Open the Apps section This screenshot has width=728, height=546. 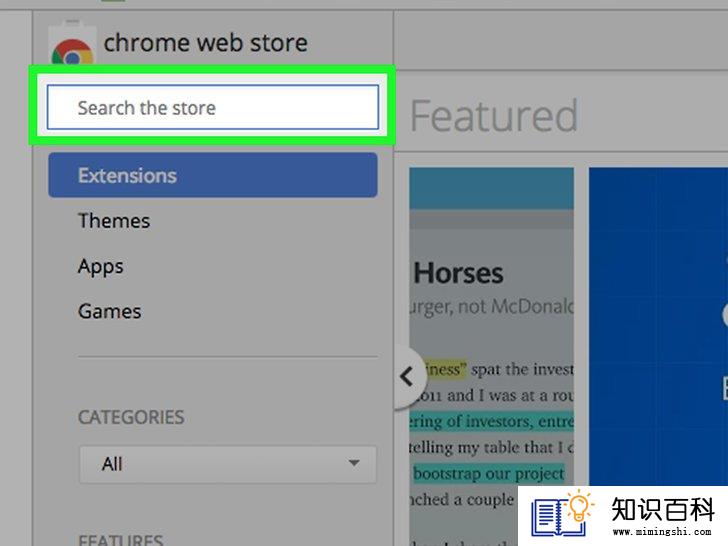click(101, 266)
